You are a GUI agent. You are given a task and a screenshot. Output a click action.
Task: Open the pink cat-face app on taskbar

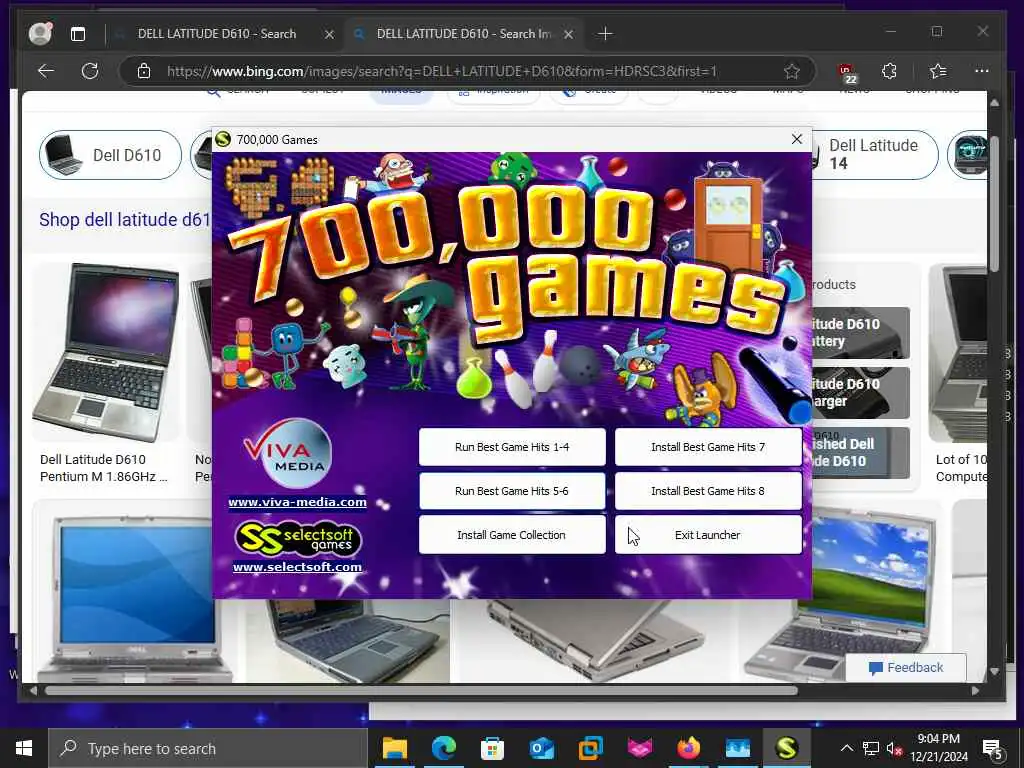tap(639, 748)
